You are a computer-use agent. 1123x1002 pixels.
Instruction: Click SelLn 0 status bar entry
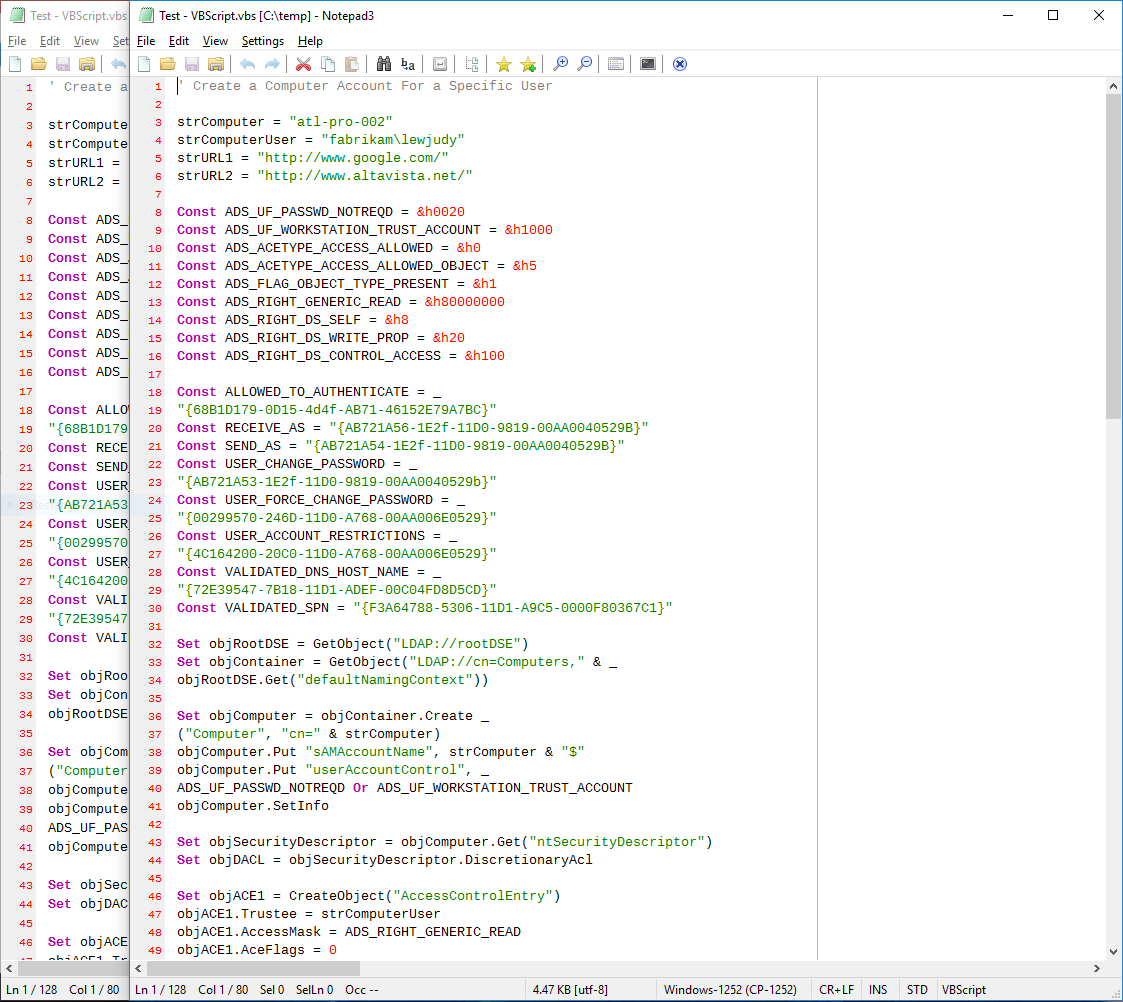(x=314, y=990)
